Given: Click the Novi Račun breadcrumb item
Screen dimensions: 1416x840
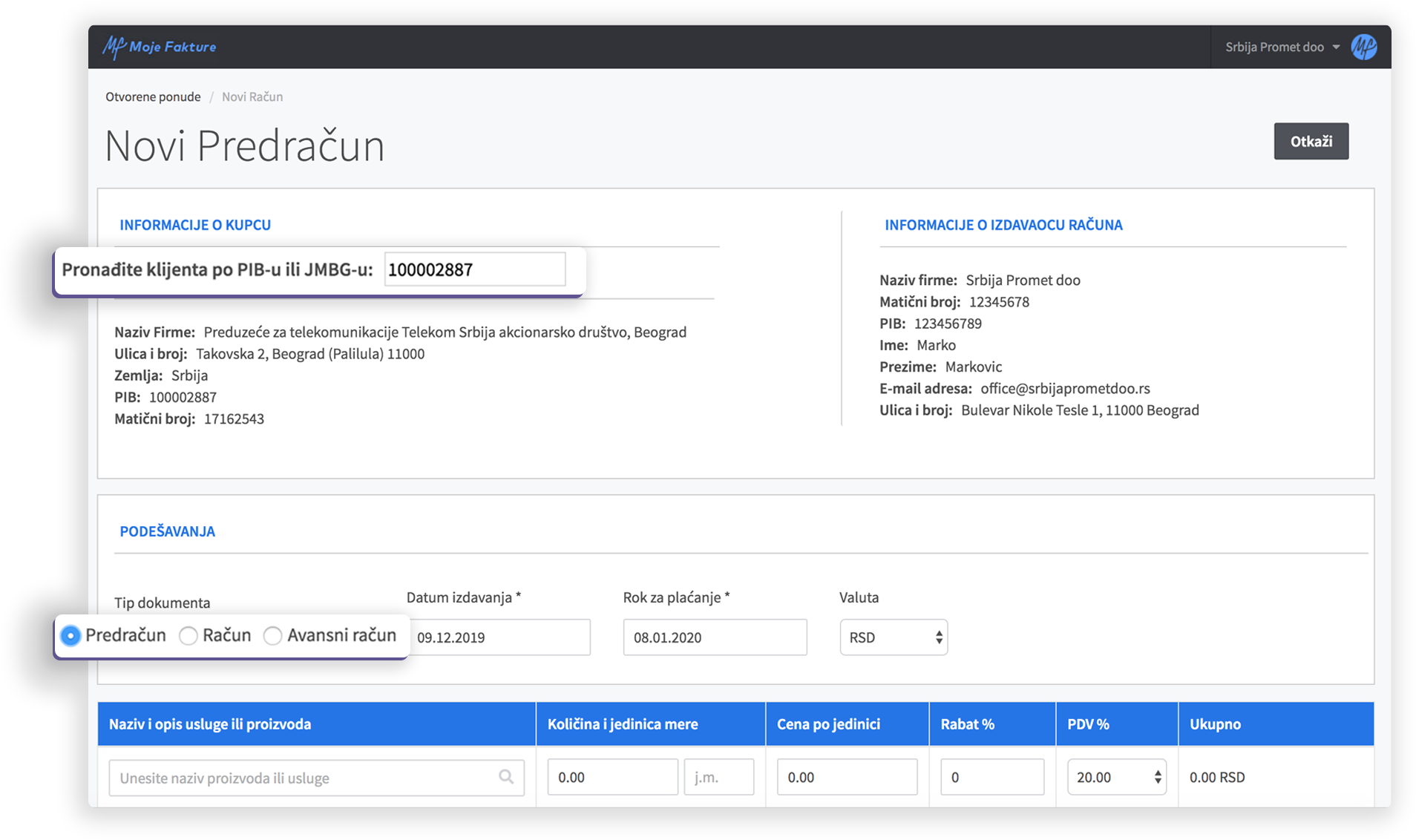Looking at the screenshot, I should 252,96.
